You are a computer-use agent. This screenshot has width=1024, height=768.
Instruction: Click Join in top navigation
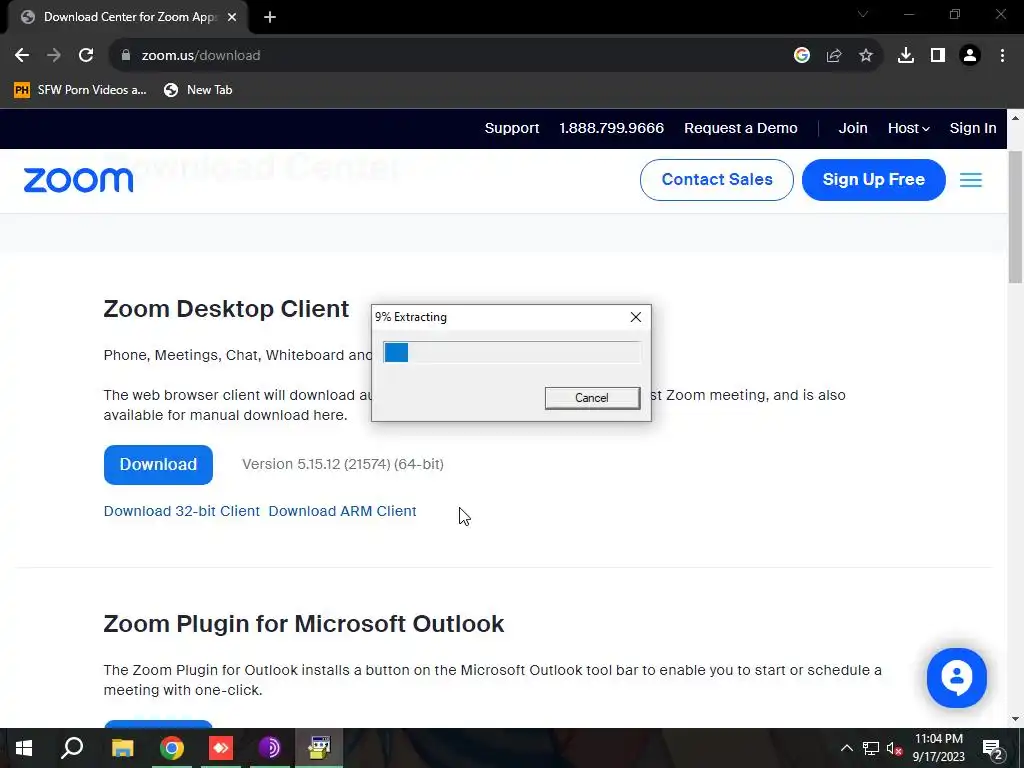click(x=853, y=128)
